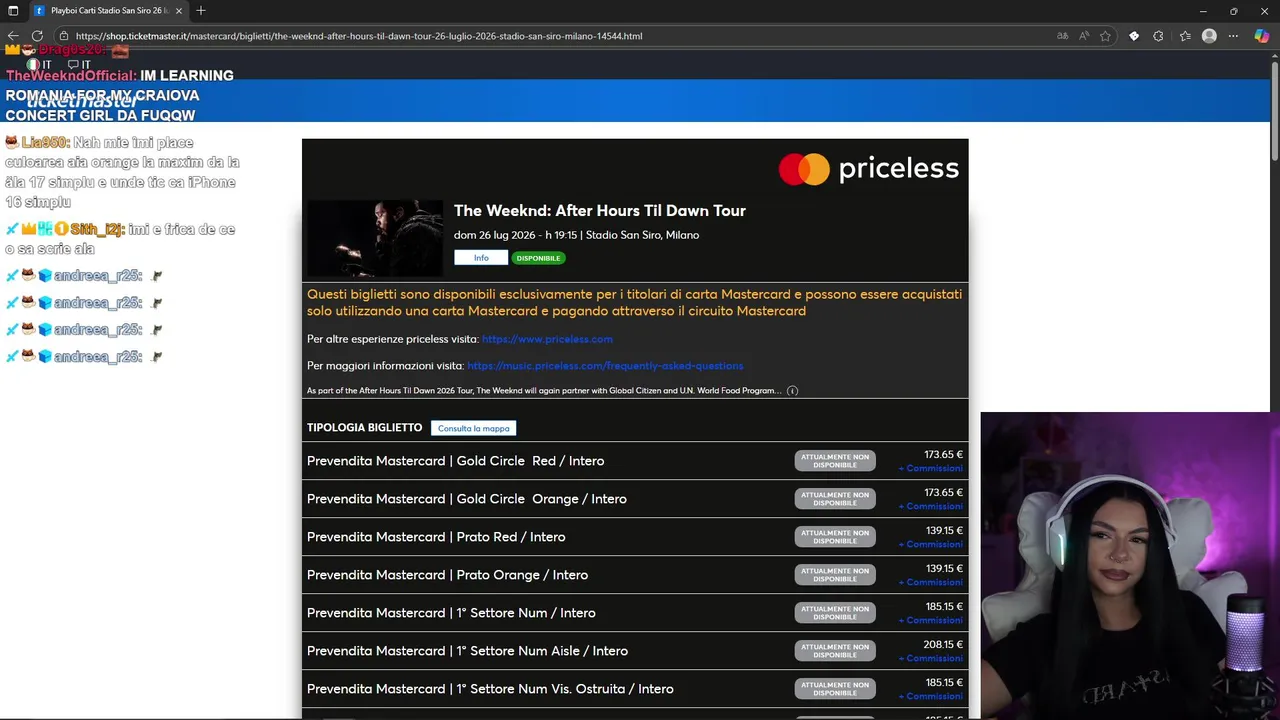Select the Playboi Carti Stadio San Siro tab
This screenshot has height=720, width=1280.
107,11
